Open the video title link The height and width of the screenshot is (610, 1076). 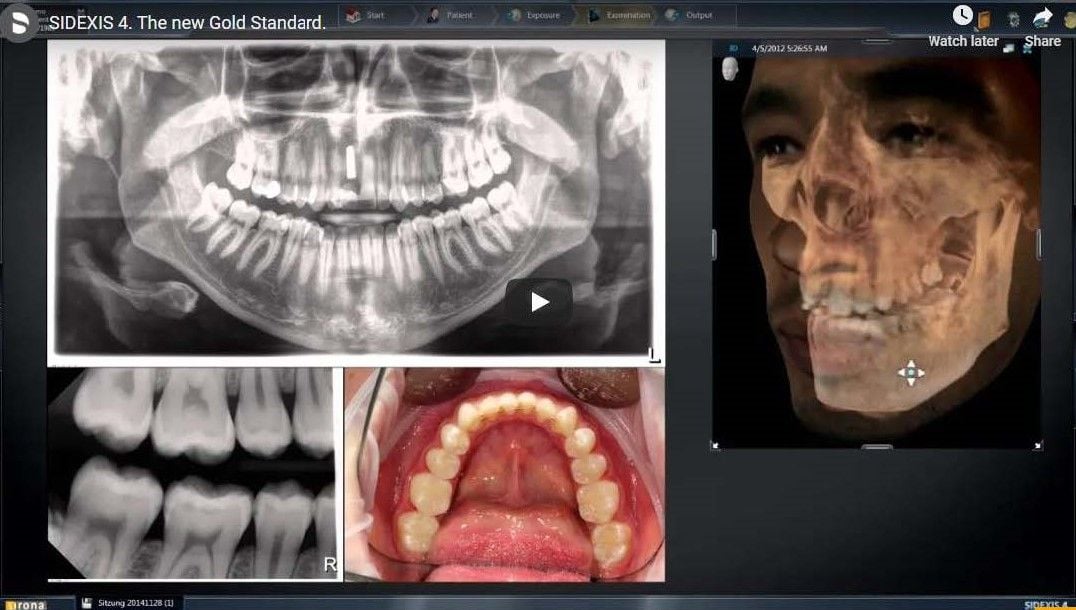187,23
